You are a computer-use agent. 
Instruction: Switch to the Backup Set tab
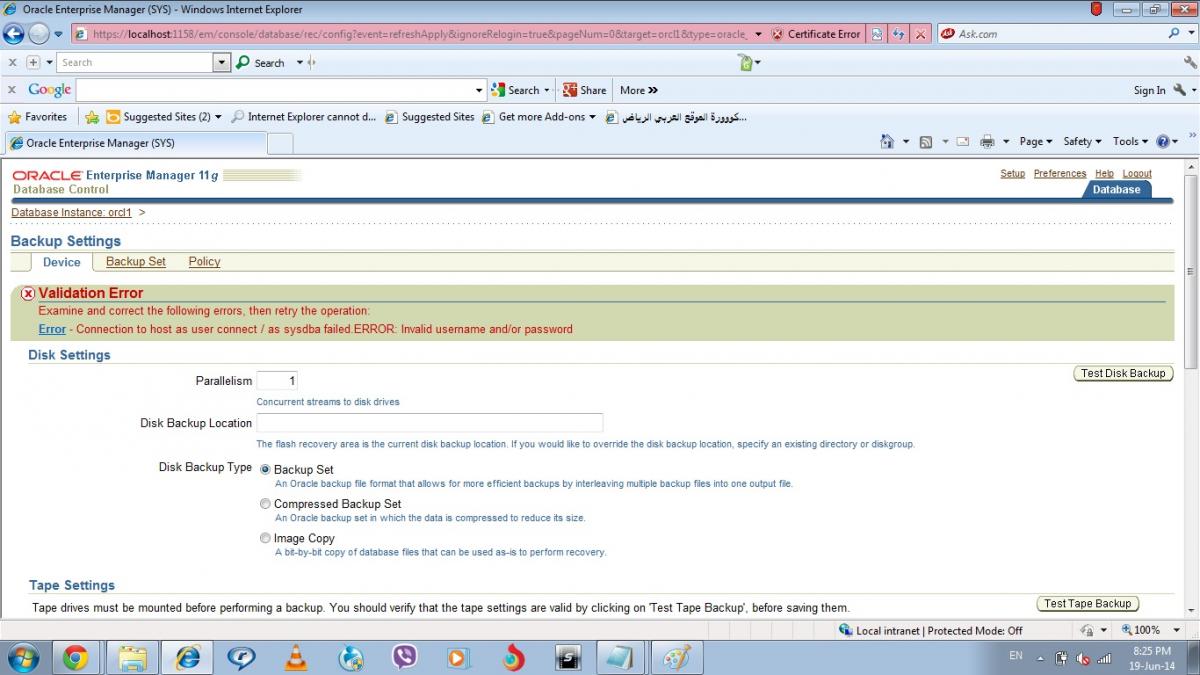coord(135,262)
